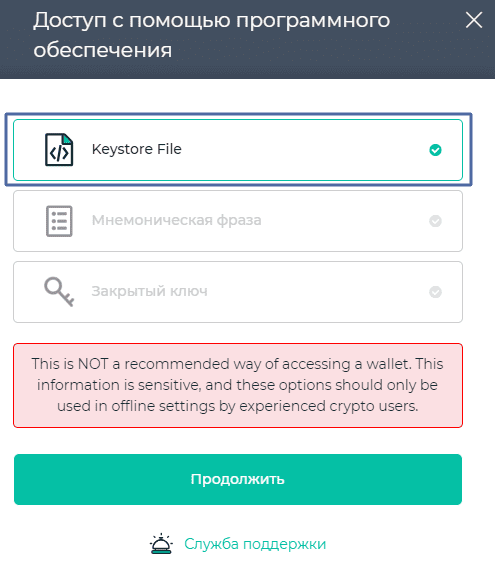
Task: Choose the Keystore File card's empty area
Action: point(303,150)
